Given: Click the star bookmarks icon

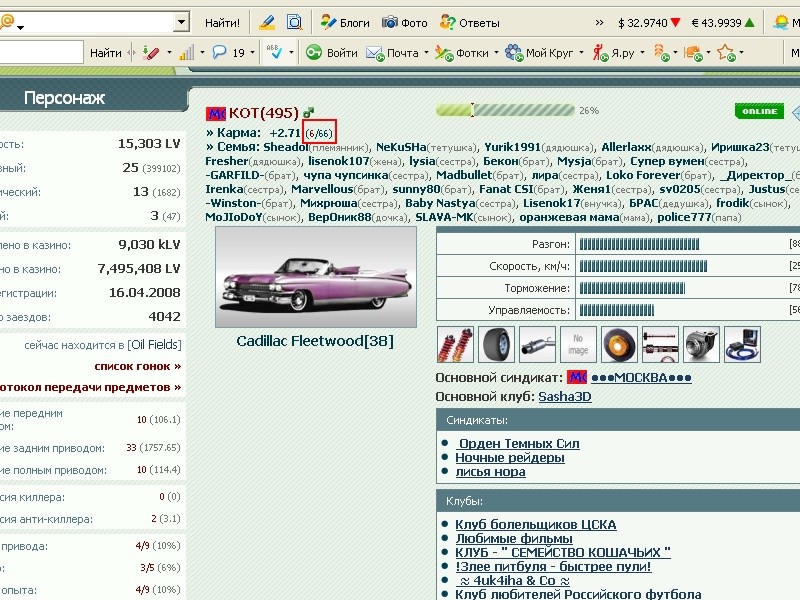Looking at the screenshot, I should (x=725, y=53).
